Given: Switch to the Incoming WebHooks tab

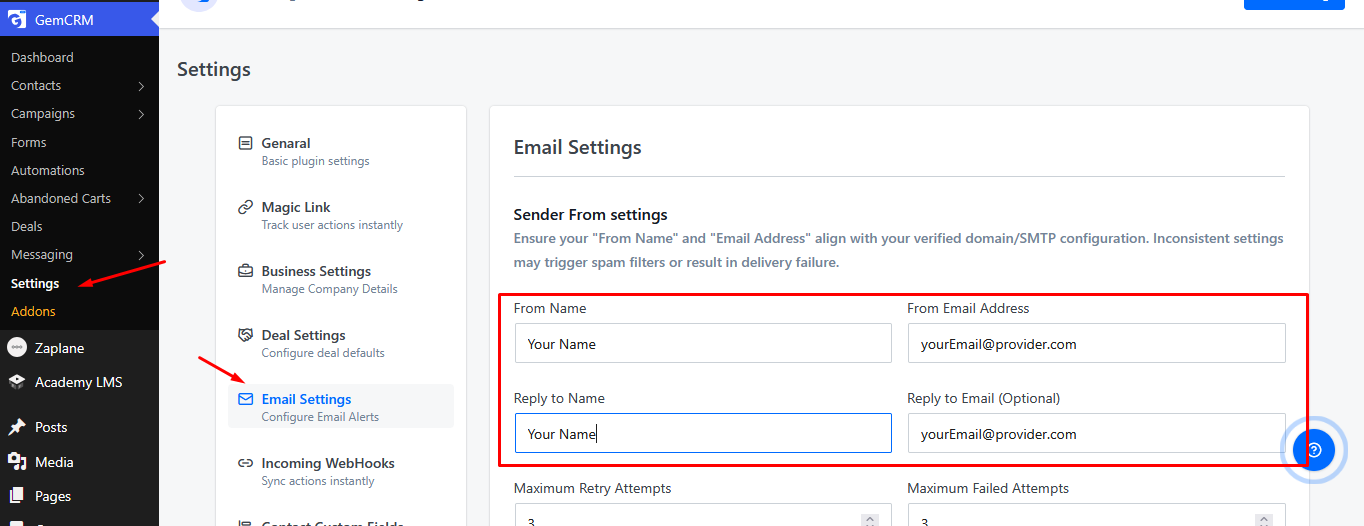Looking at the screenshot, I should [341, 471].
